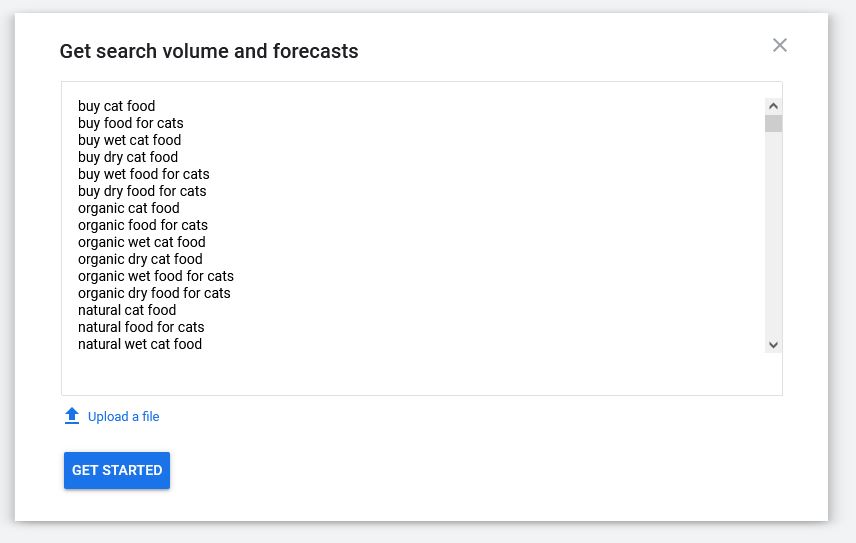Close the search volume dialog

(780, 45)
